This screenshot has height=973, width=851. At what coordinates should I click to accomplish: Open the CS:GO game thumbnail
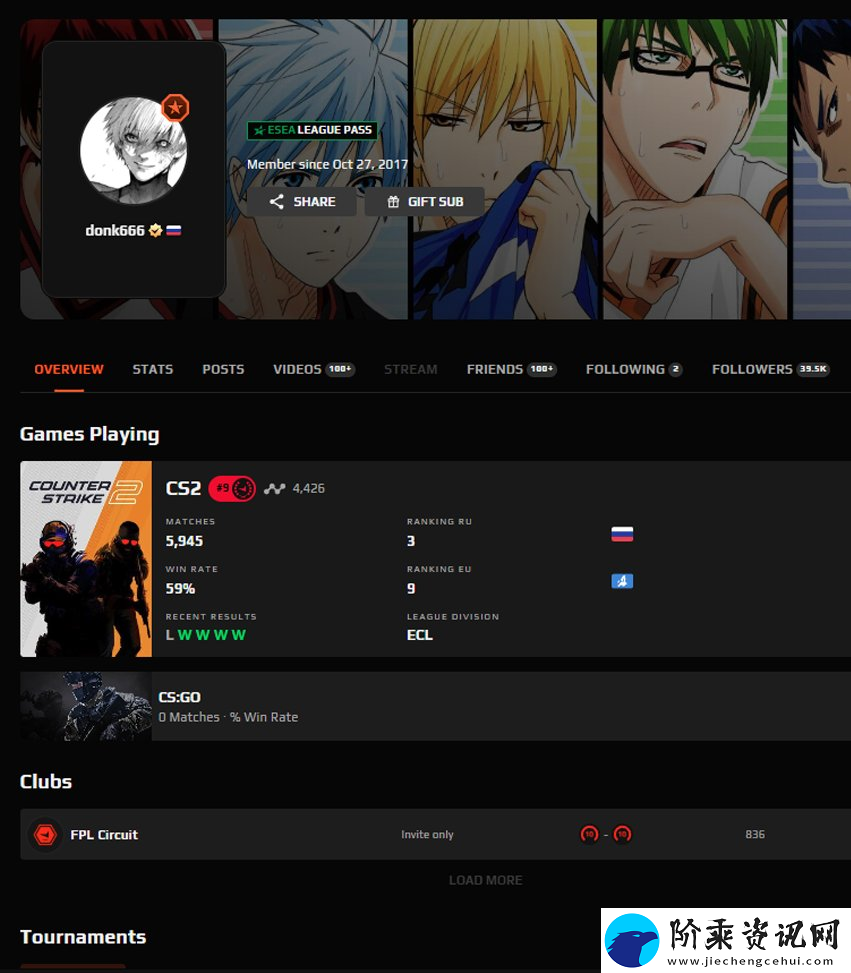pyautogui.click(x=86, y=706)
